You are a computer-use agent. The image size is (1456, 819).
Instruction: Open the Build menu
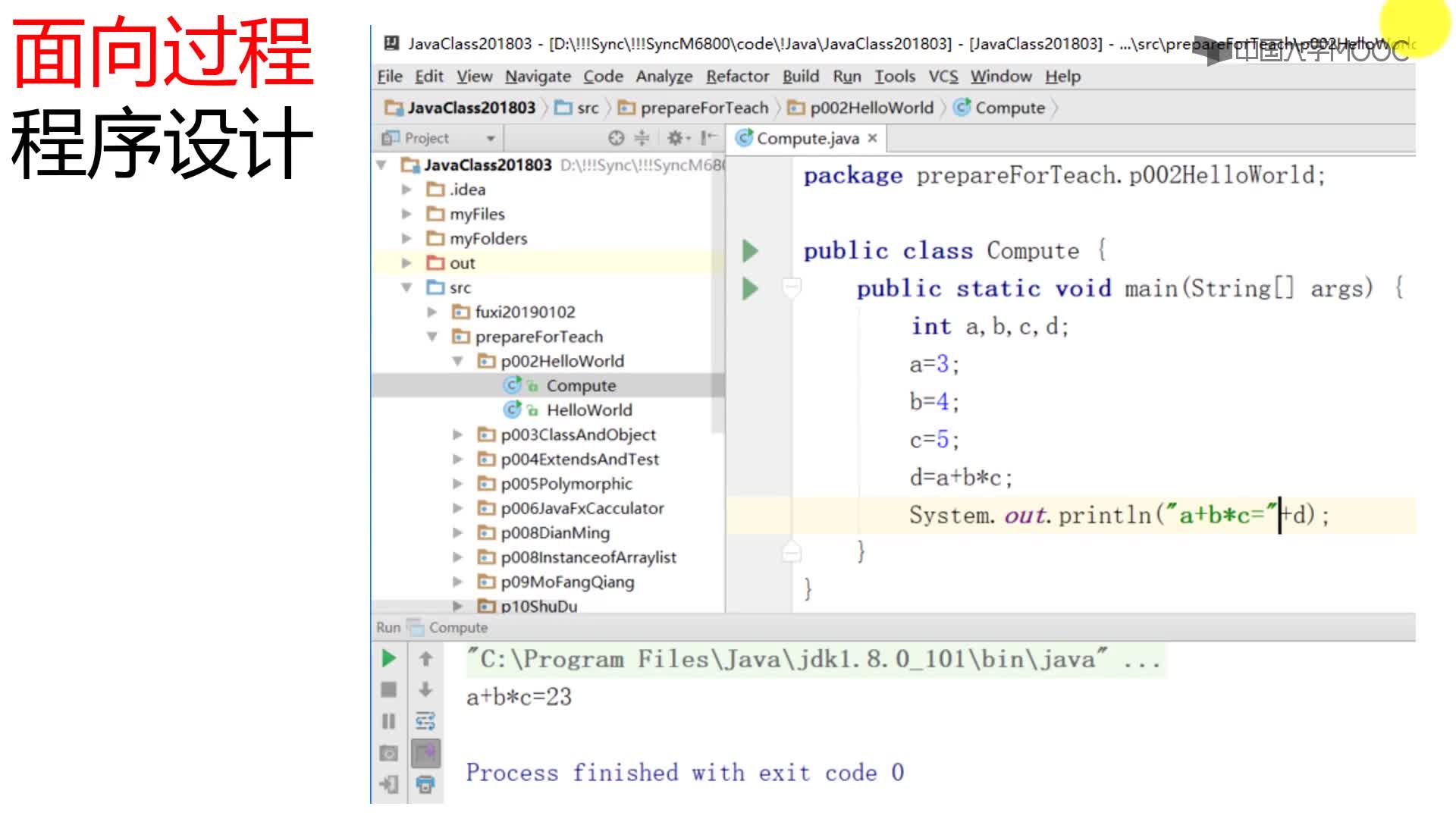click(801, 77)
